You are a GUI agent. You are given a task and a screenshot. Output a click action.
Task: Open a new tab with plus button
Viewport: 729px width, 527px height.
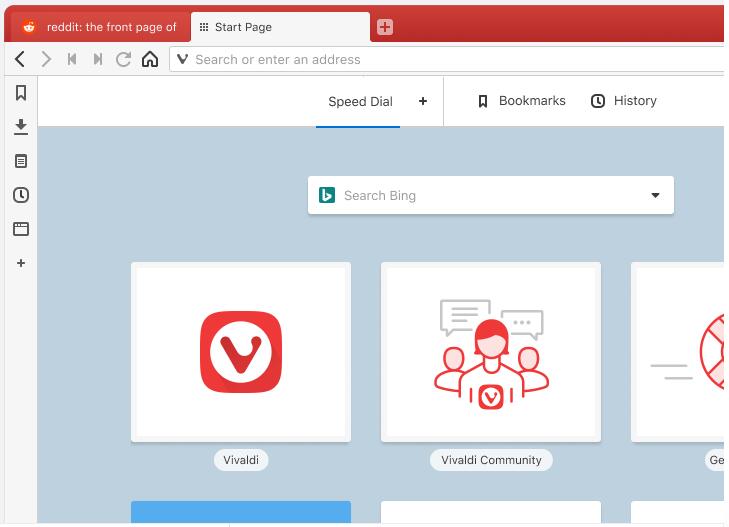[384, 27]
